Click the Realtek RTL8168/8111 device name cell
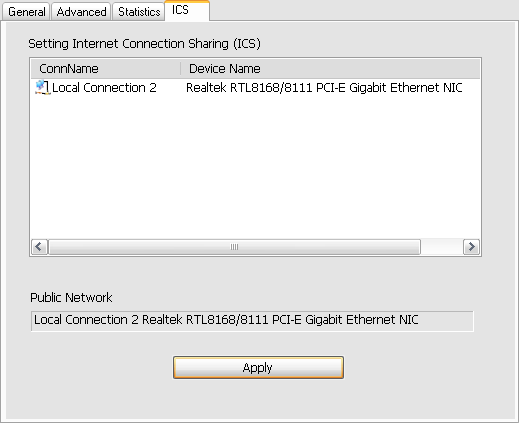Screen dimensions: 519x423 click(x=324, y=88)
